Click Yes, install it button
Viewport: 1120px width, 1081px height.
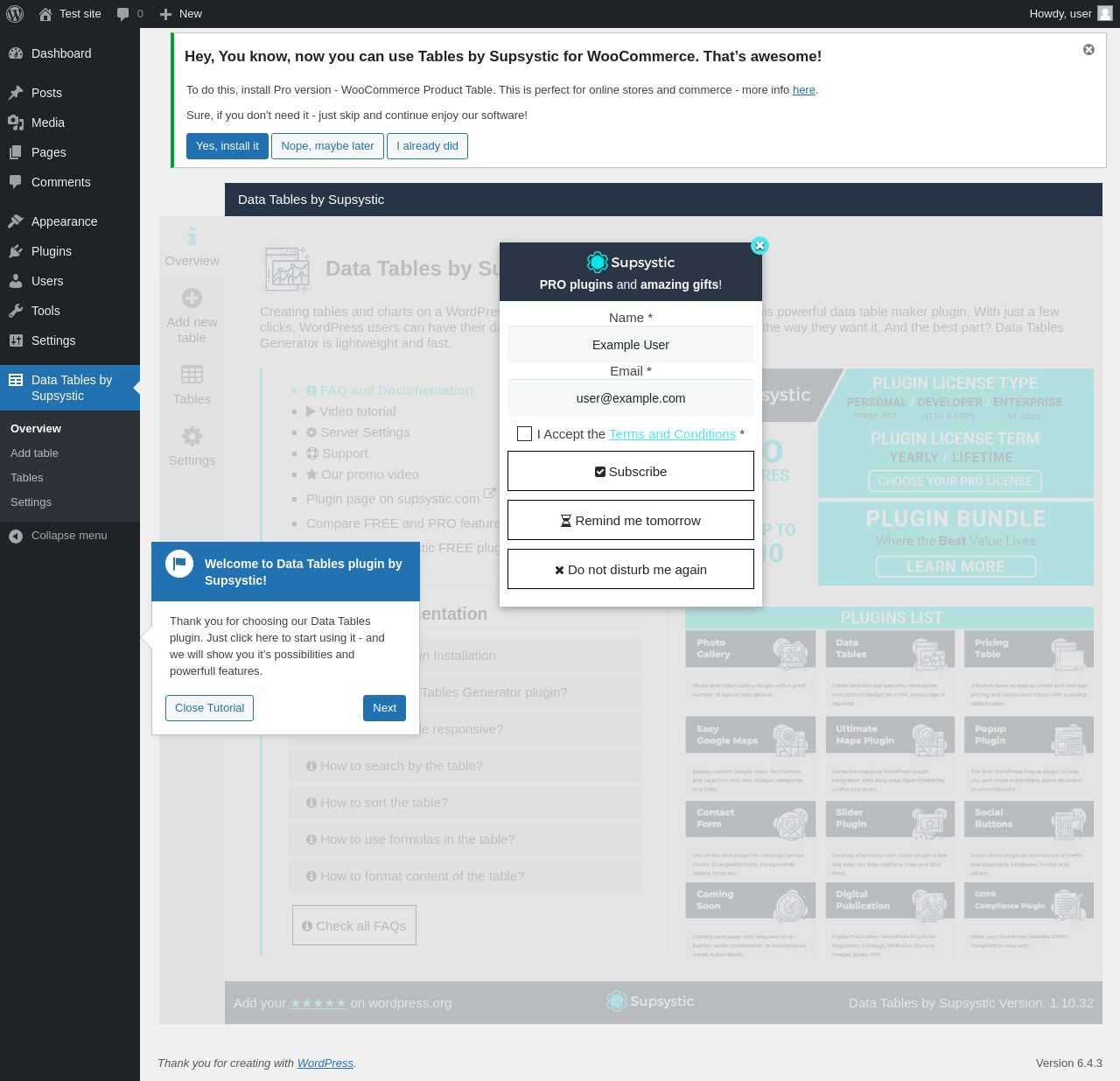[227, 146]
